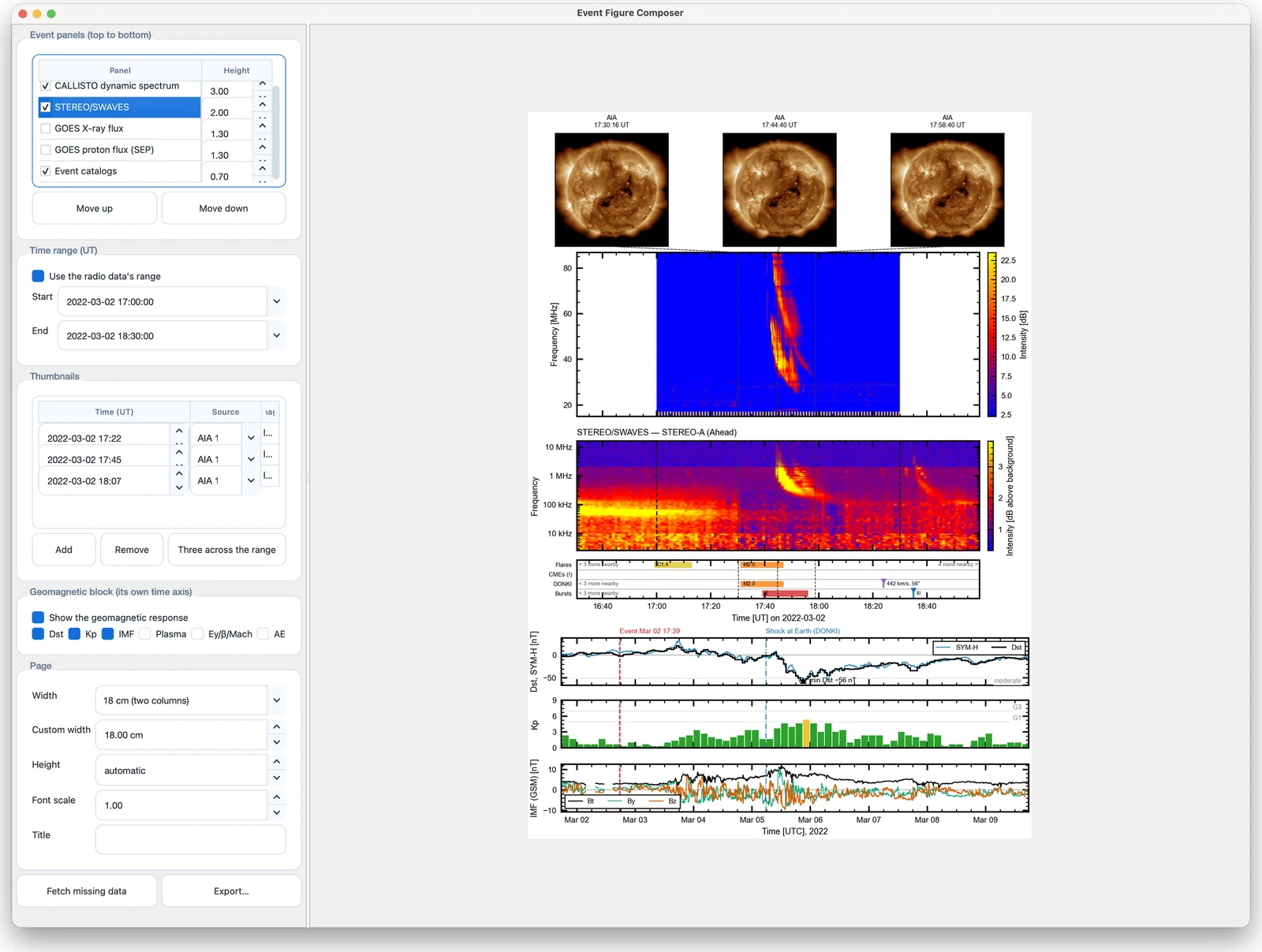Screen dimensions: 1262x952
Task: Select the Start time field 2022-03-02 17:00:00
Action: pyautogui.click(x=162, y=301)
